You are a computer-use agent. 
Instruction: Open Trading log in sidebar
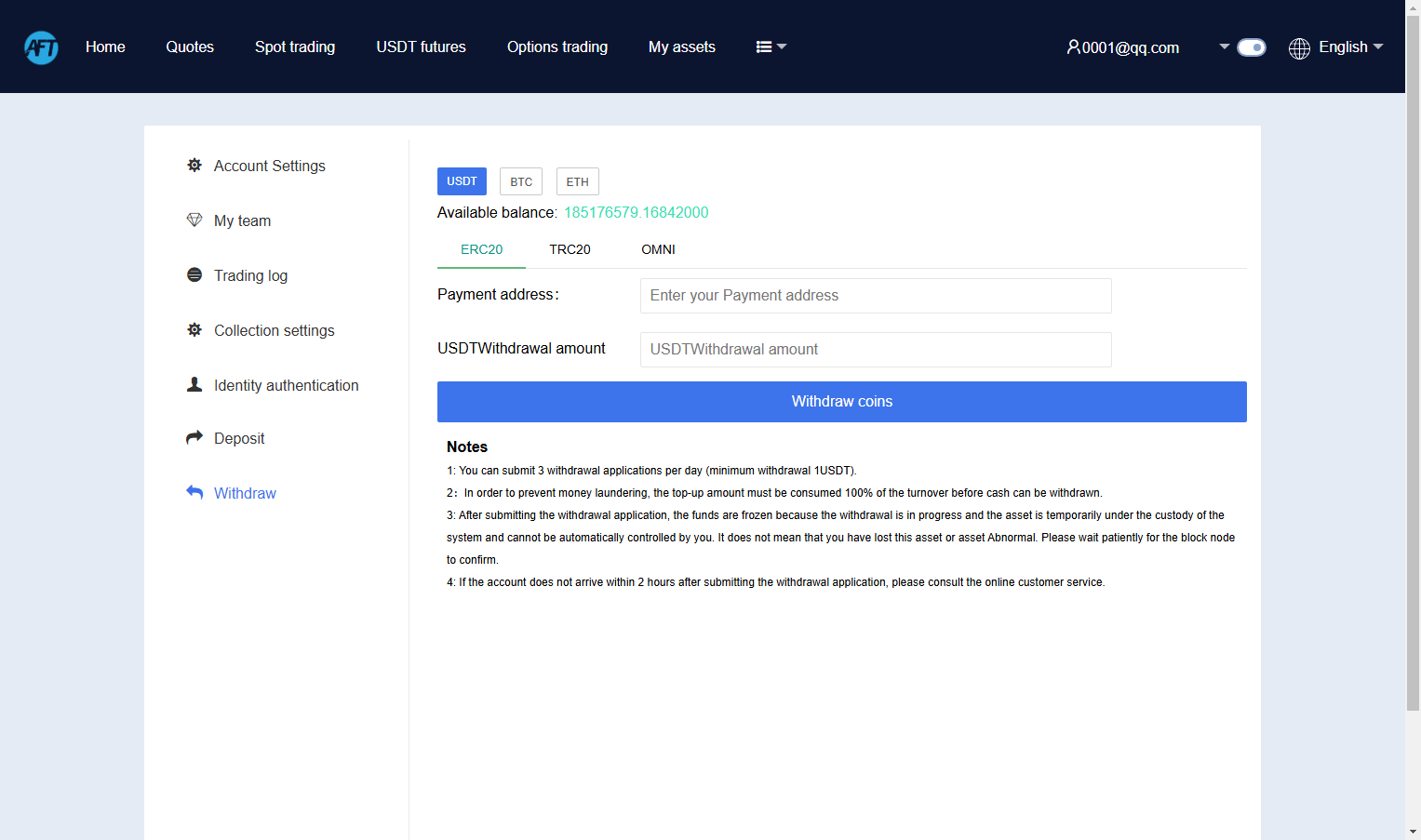[x=250, y=275]
